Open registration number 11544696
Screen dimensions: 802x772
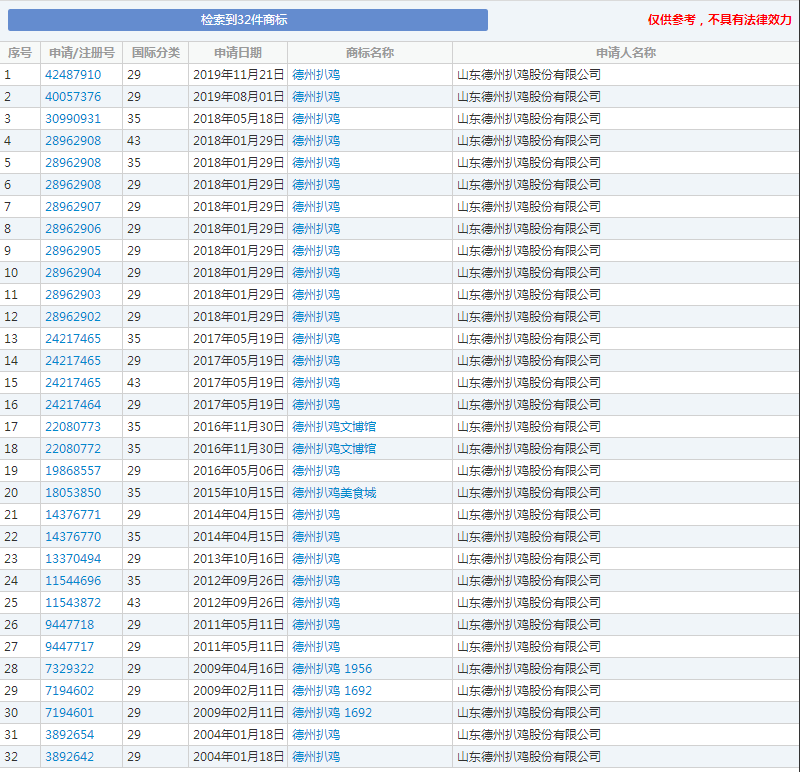(x=73, y=581)
